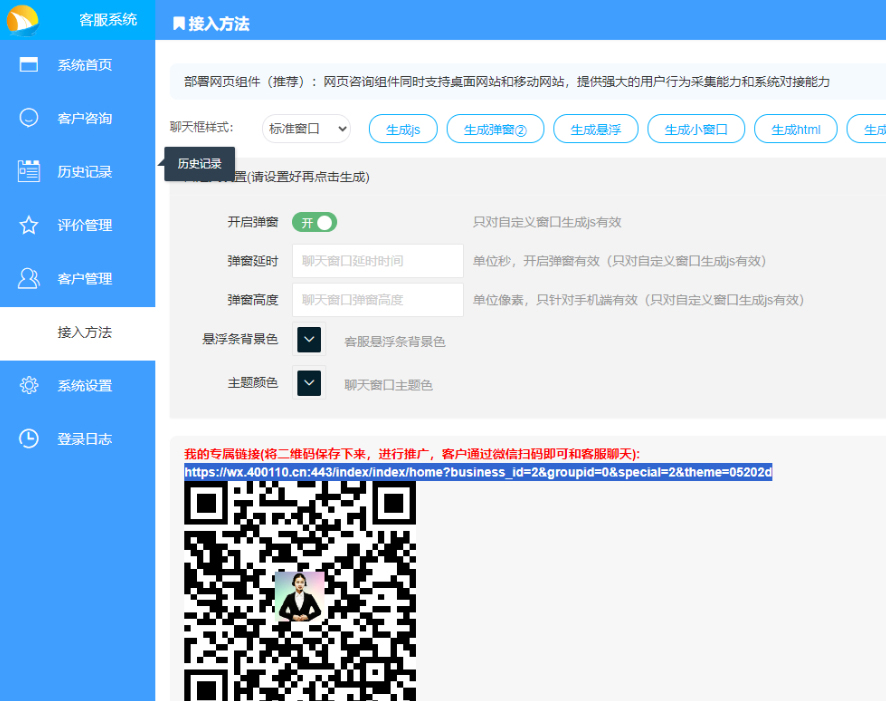886x701 pixels.
Task: Click the 弹窗延时 input field
Action: [377, 261]
